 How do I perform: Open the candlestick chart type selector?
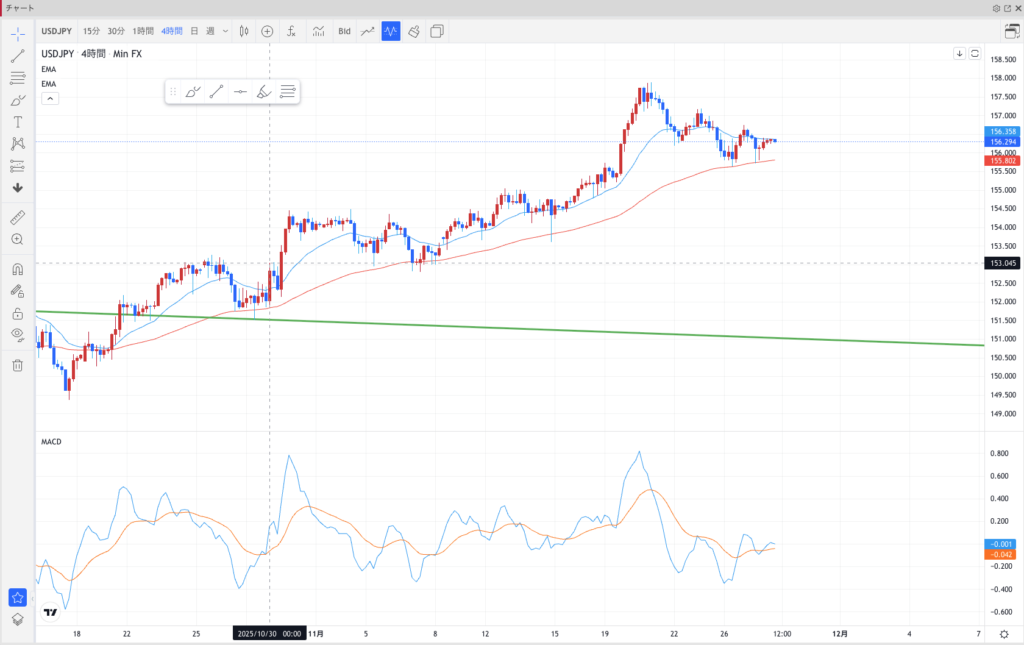click(x=245, y=31)
